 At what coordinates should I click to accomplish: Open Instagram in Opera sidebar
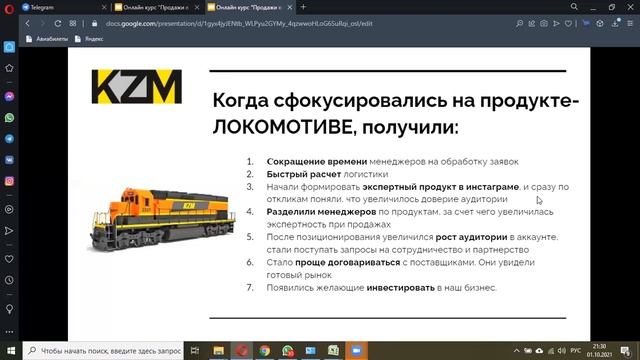9,181
